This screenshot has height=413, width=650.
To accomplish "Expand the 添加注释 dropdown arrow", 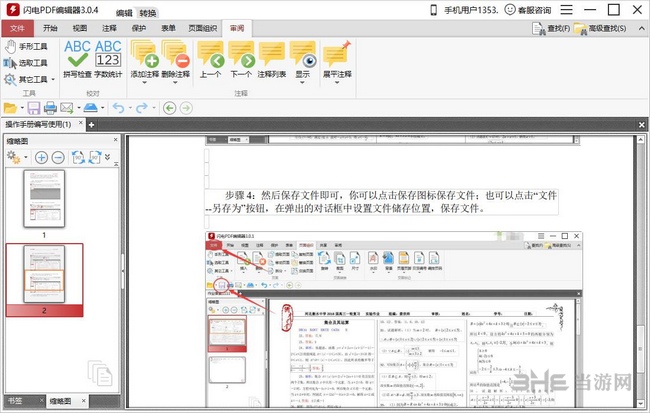I will (145, 83).
